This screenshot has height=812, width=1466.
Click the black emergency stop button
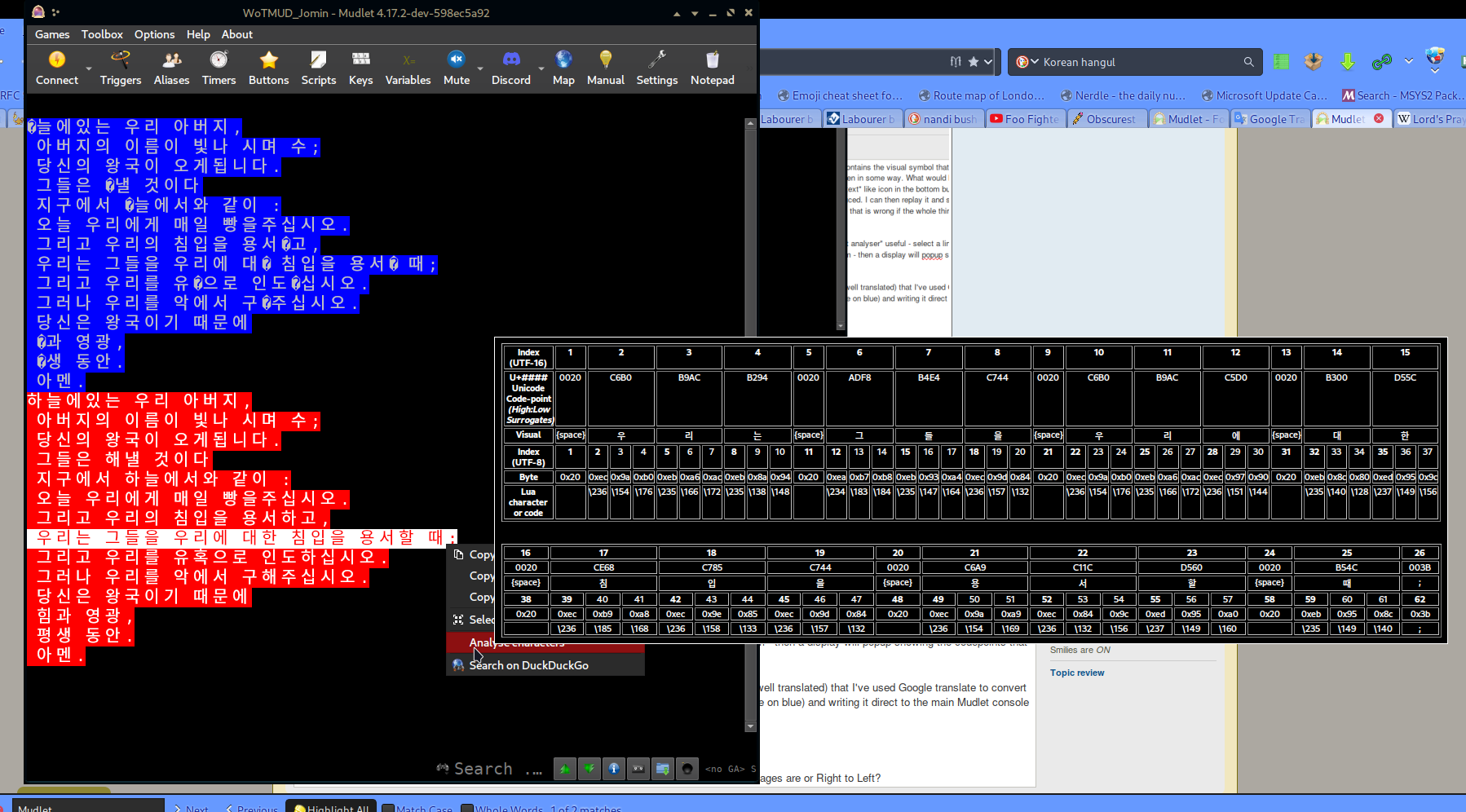pos(687,769)
